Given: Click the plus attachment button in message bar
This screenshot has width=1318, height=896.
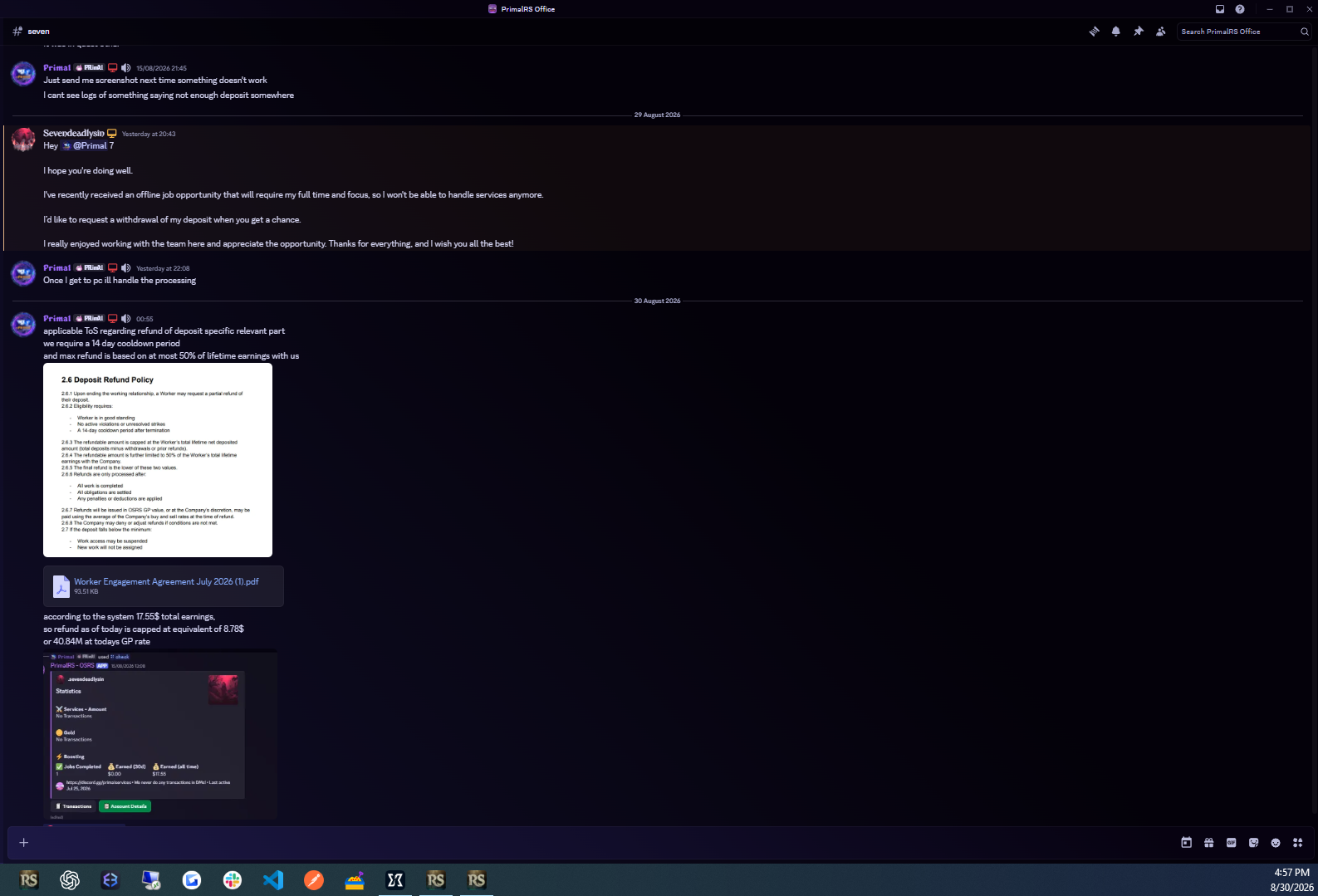Looking at the screenshot, I should coord(24,843).
